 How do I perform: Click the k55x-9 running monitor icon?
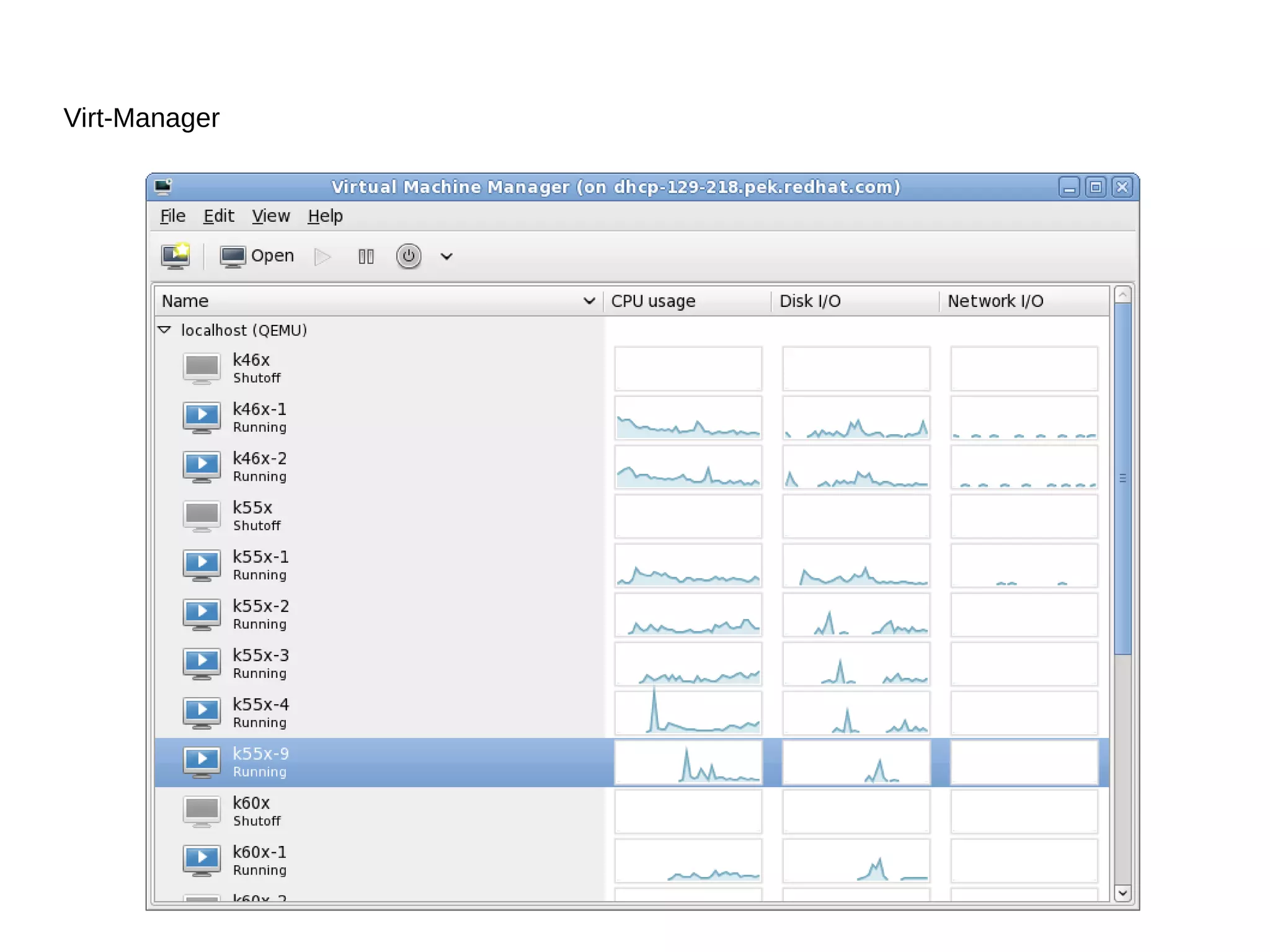(x=202, y=762)
